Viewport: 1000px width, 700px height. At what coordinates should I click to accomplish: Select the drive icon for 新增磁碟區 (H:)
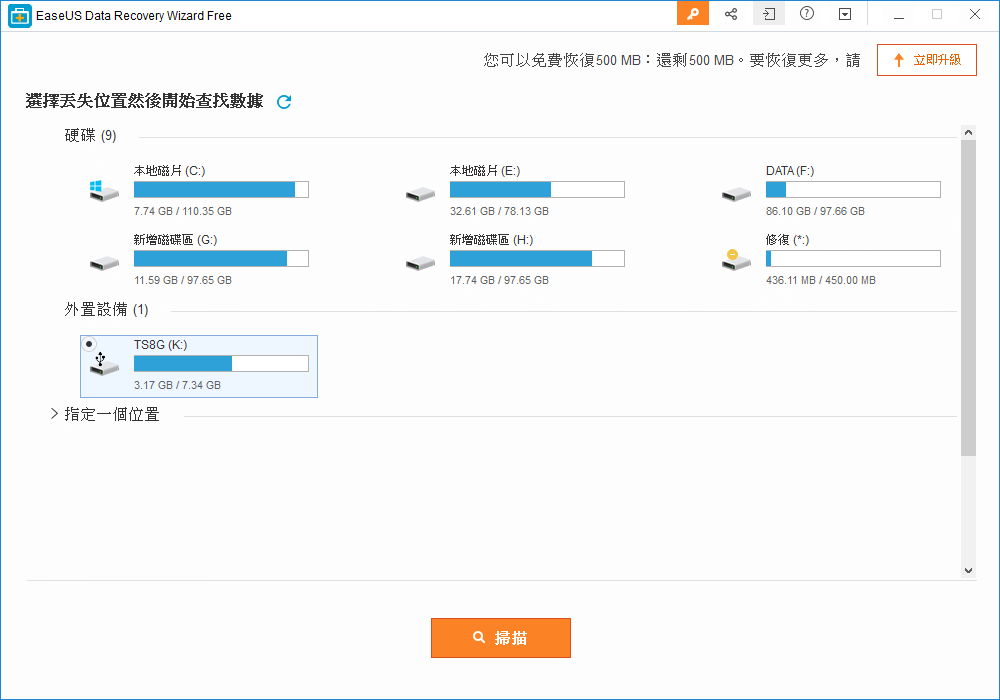click(420, 263)
